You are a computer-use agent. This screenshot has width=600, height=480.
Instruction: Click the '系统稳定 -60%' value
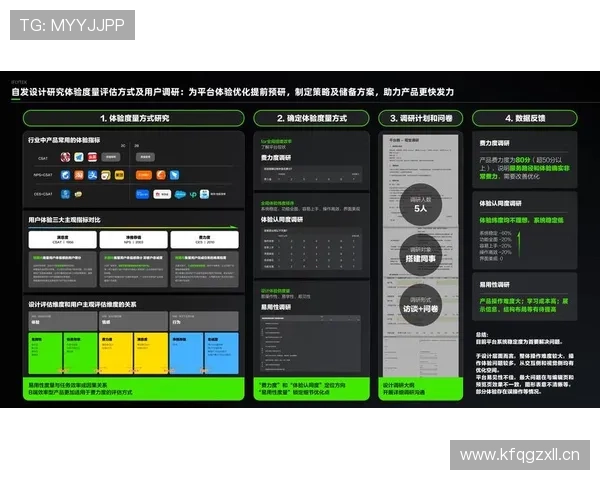495,233
